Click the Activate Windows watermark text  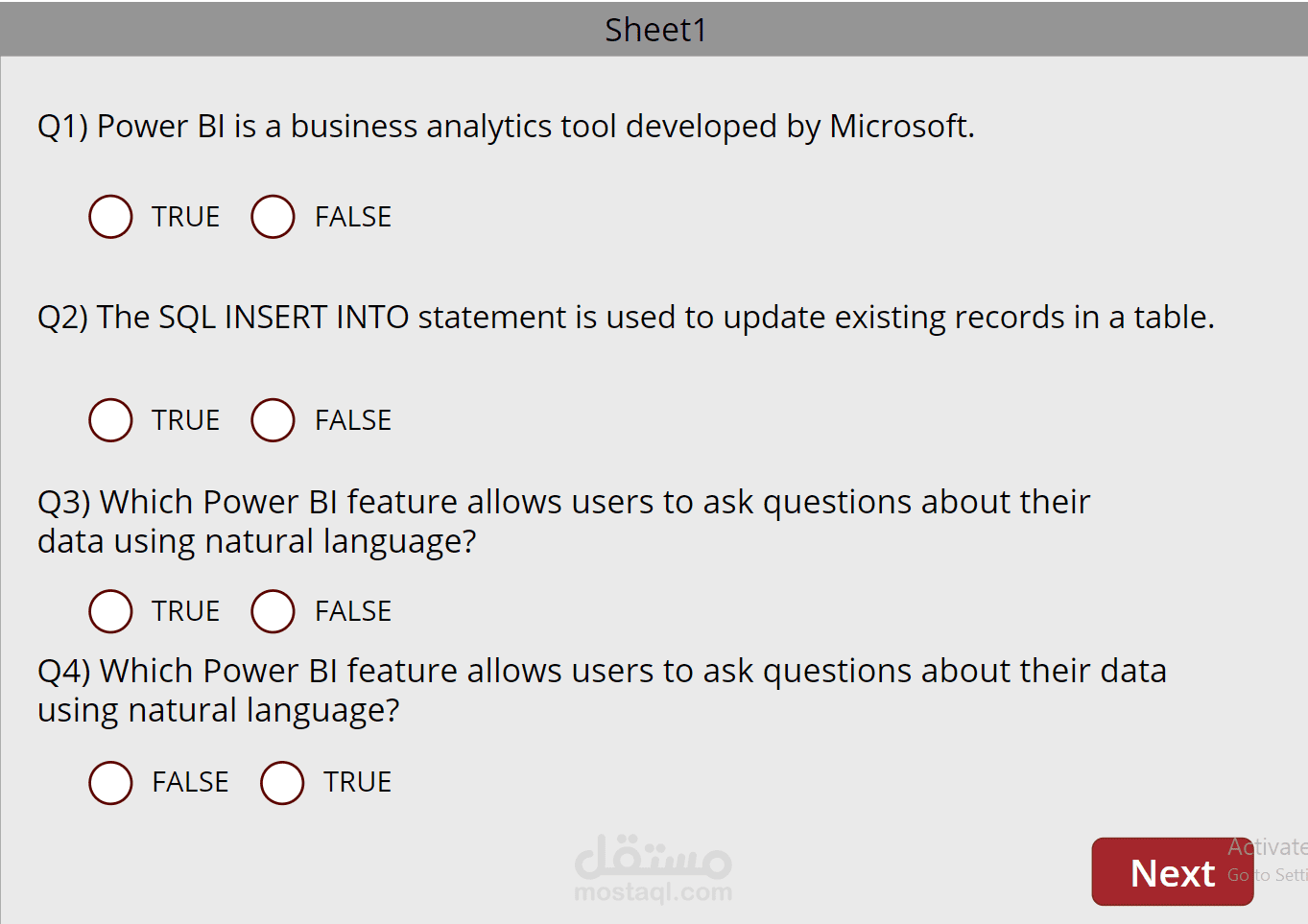click(1268, 860)
